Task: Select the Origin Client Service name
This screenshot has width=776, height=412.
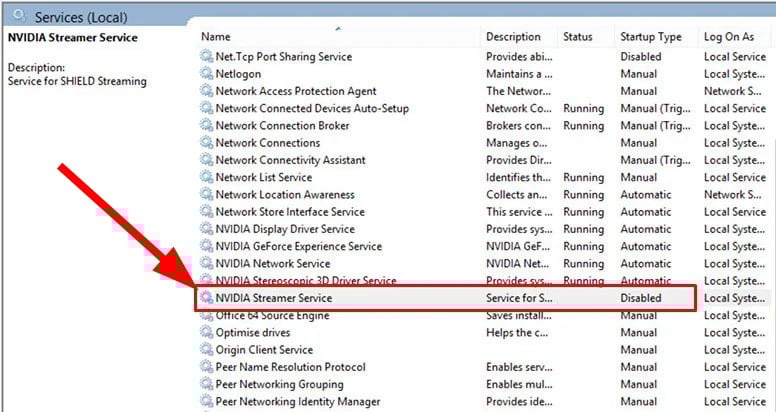Action: pyautogui.click(x=264, y=350)
